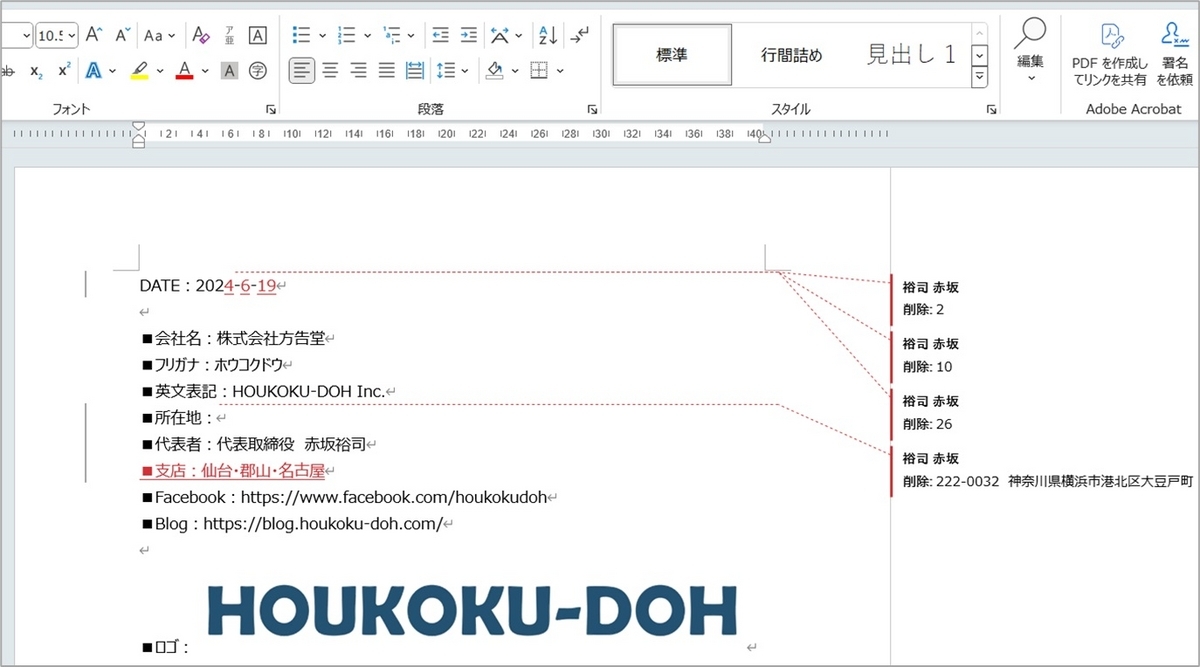Open Paragraph dialog launcher in 段落 group

point(592,109)
